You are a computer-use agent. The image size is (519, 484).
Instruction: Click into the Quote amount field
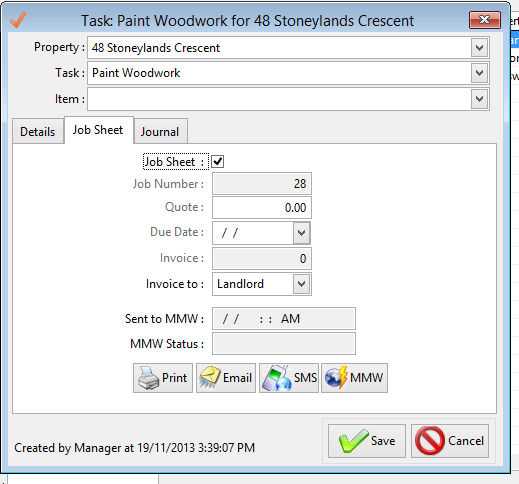point(262,208)
